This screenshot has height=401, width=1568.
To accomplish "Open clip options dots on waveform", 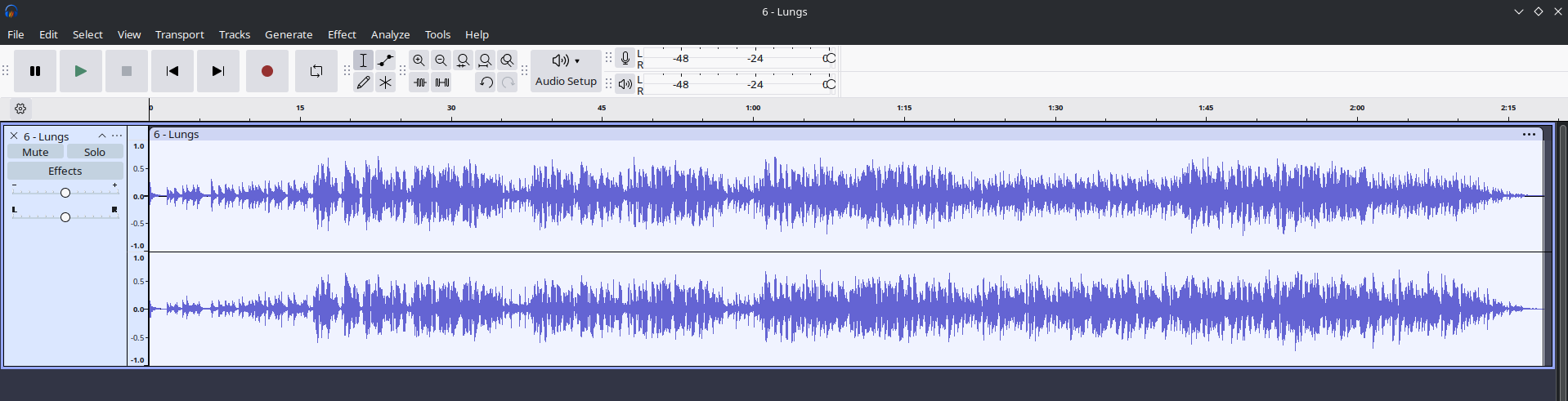I will tap(1529, 135).
